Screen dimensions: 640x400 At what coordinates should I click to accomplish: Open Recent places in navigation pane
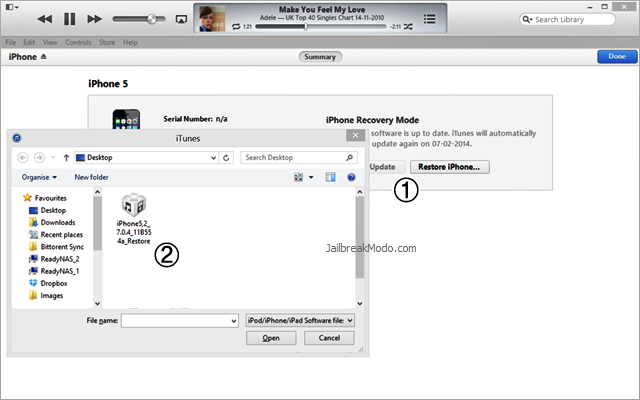click(56, 235)
